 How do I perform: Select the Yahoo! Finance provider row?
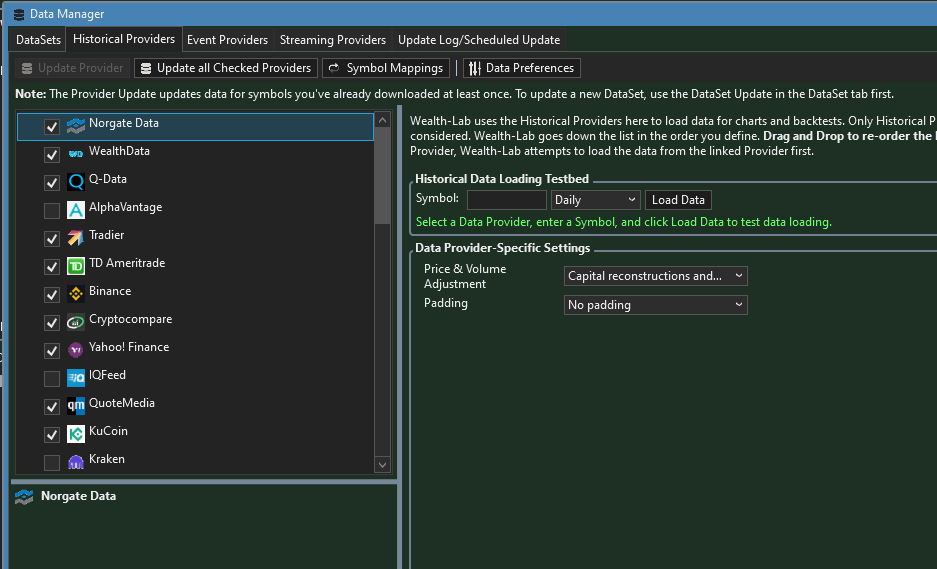coord(195,350)
